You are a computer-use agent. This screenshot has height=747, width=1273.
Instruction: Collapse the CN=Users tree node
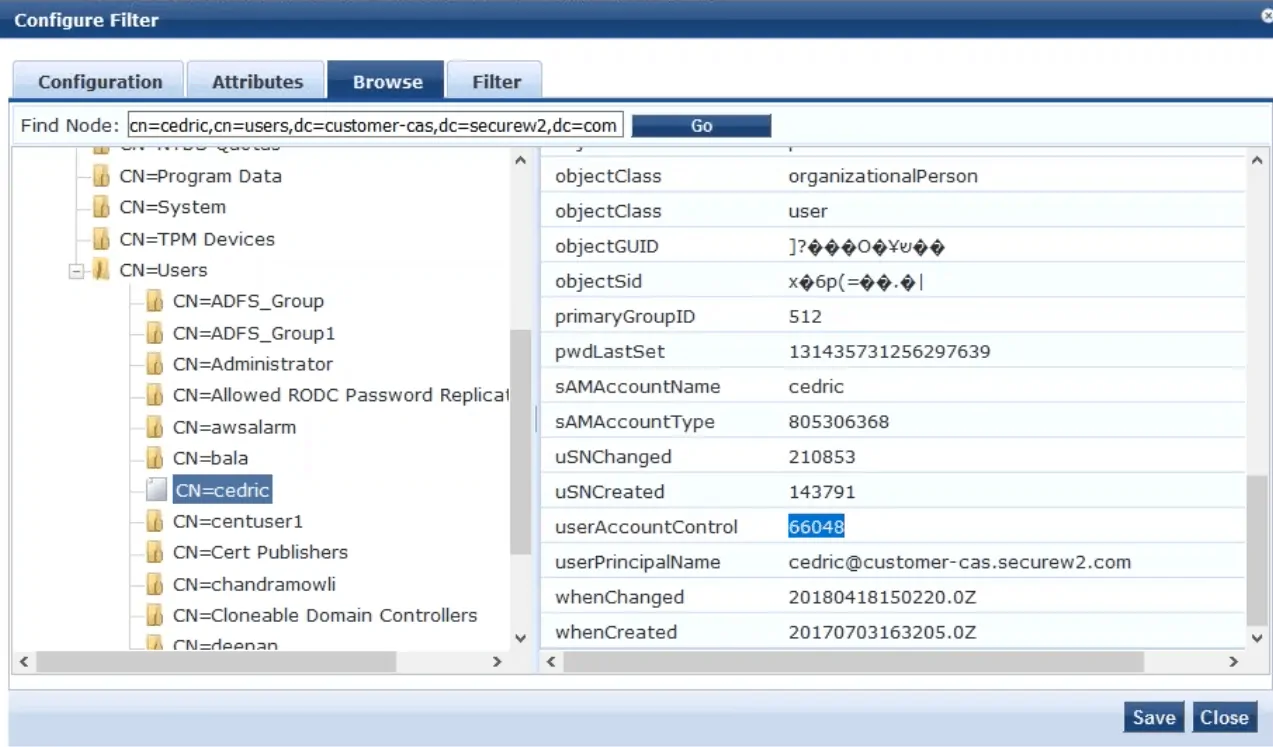[77, 271]
